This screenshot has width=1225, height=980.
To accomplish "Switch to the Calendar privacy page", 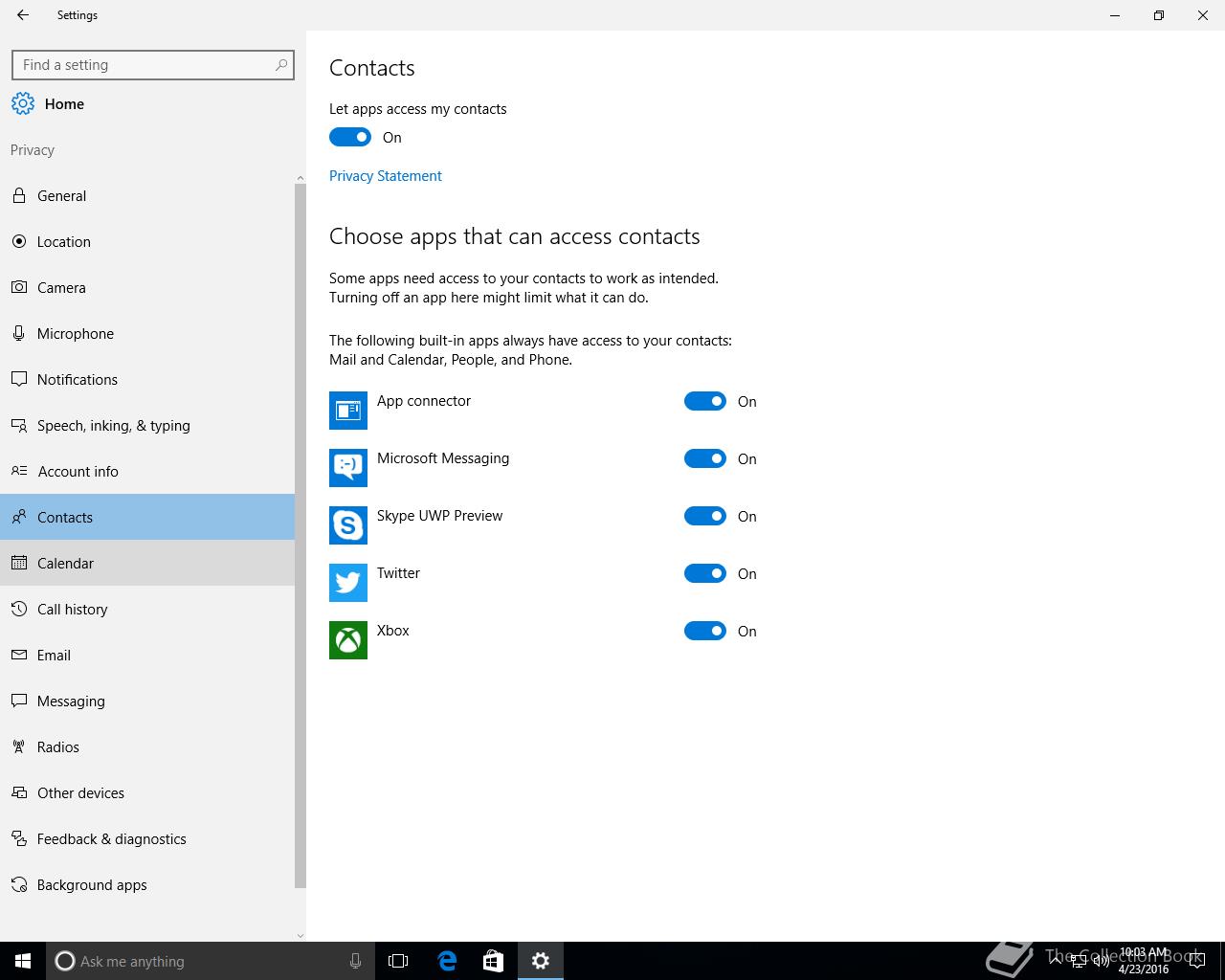I will pos(147,563).
